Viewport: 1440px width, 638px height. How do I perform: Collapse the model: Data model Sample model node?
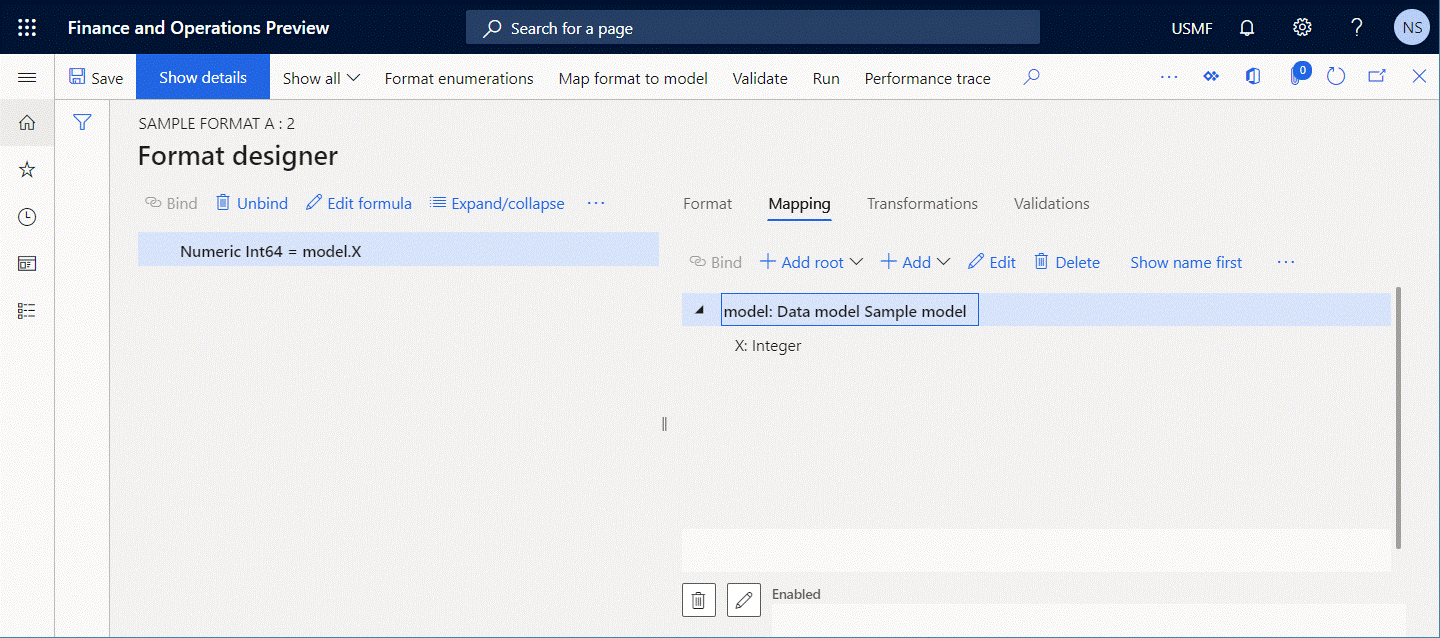698,309
